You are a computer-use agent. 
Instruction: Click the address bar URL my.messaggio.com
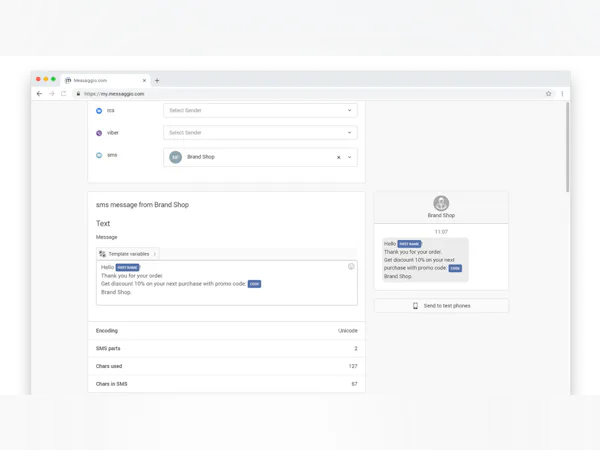[114, 94]
